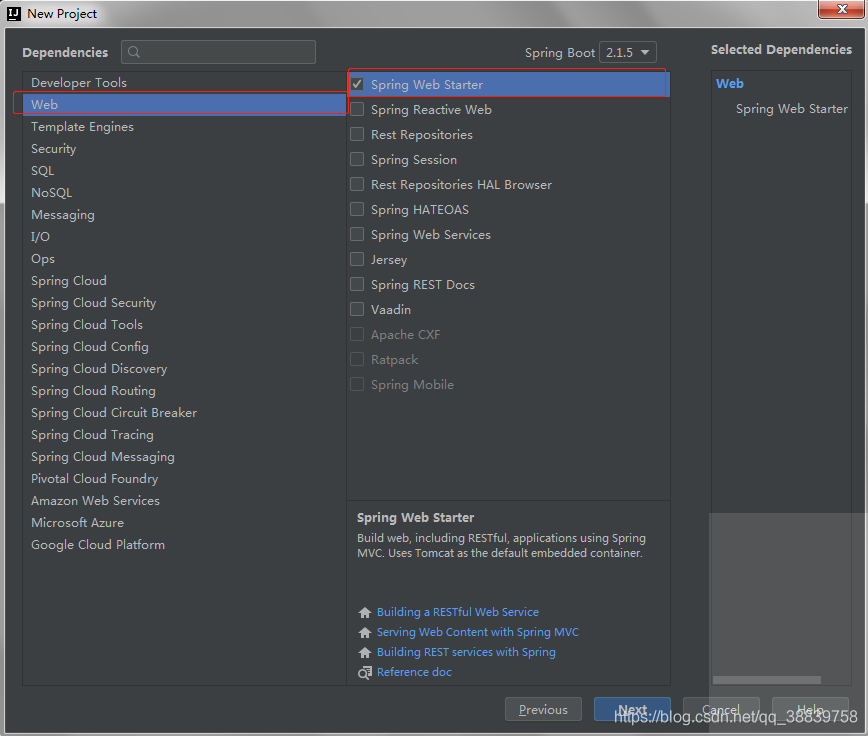
Task: Check Rest Repositories HAL Browser checkbox
Action: (x=357, y=184)
